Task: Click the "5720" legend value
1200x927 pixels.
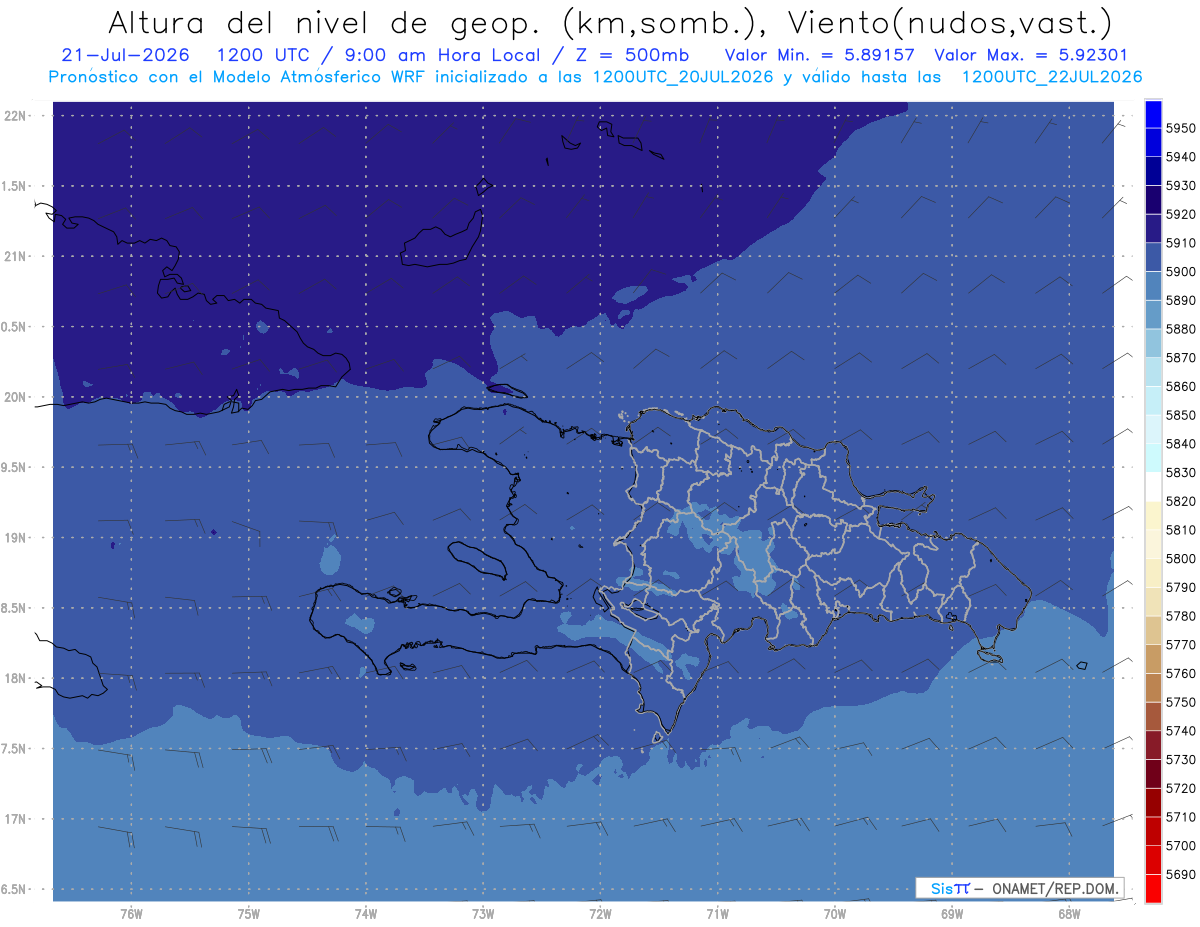Action: pos(1181,788)
